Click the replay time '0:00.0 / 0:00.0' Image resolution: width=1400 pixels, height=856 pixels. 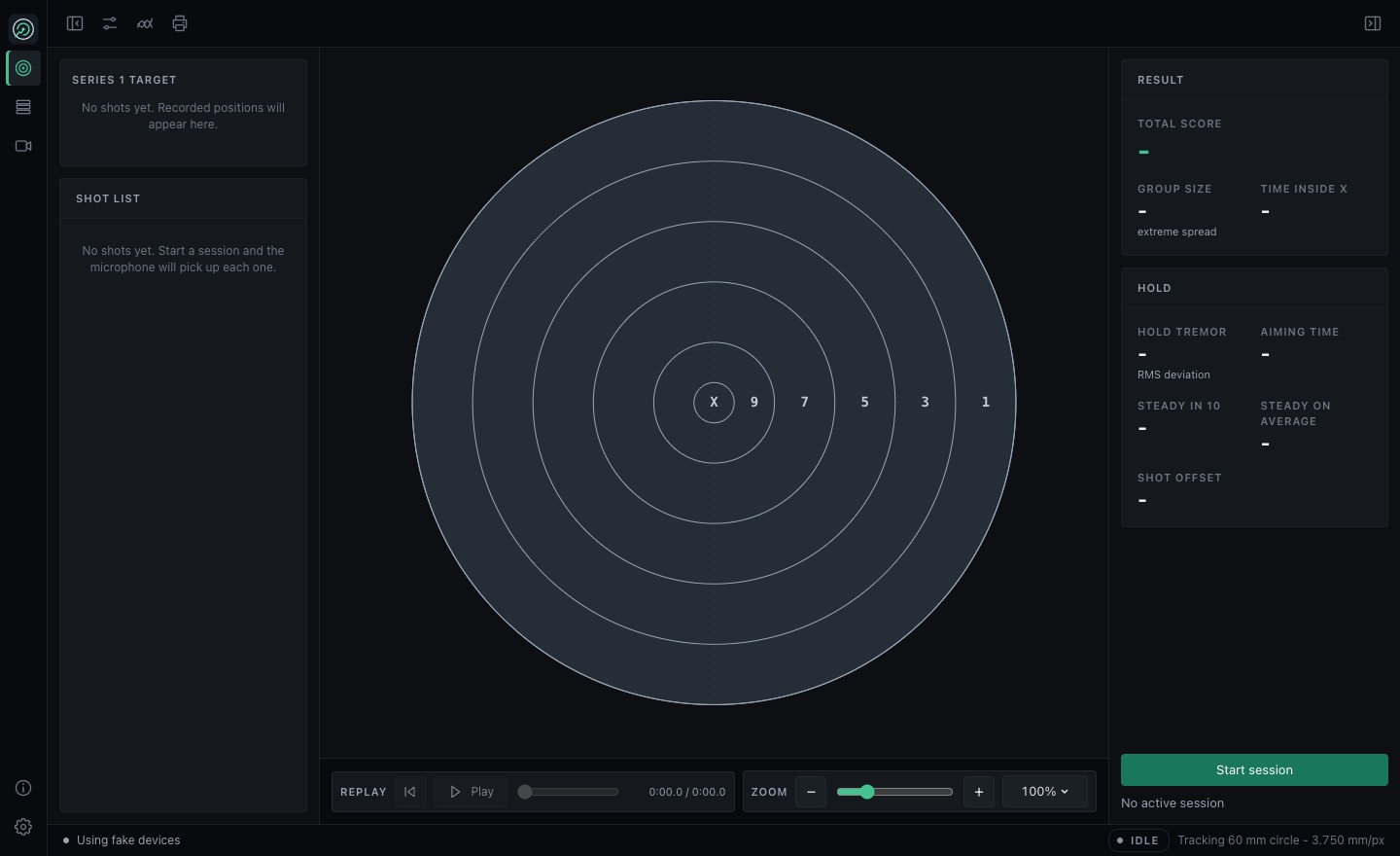pyautogui.click(x=687, y=792)
